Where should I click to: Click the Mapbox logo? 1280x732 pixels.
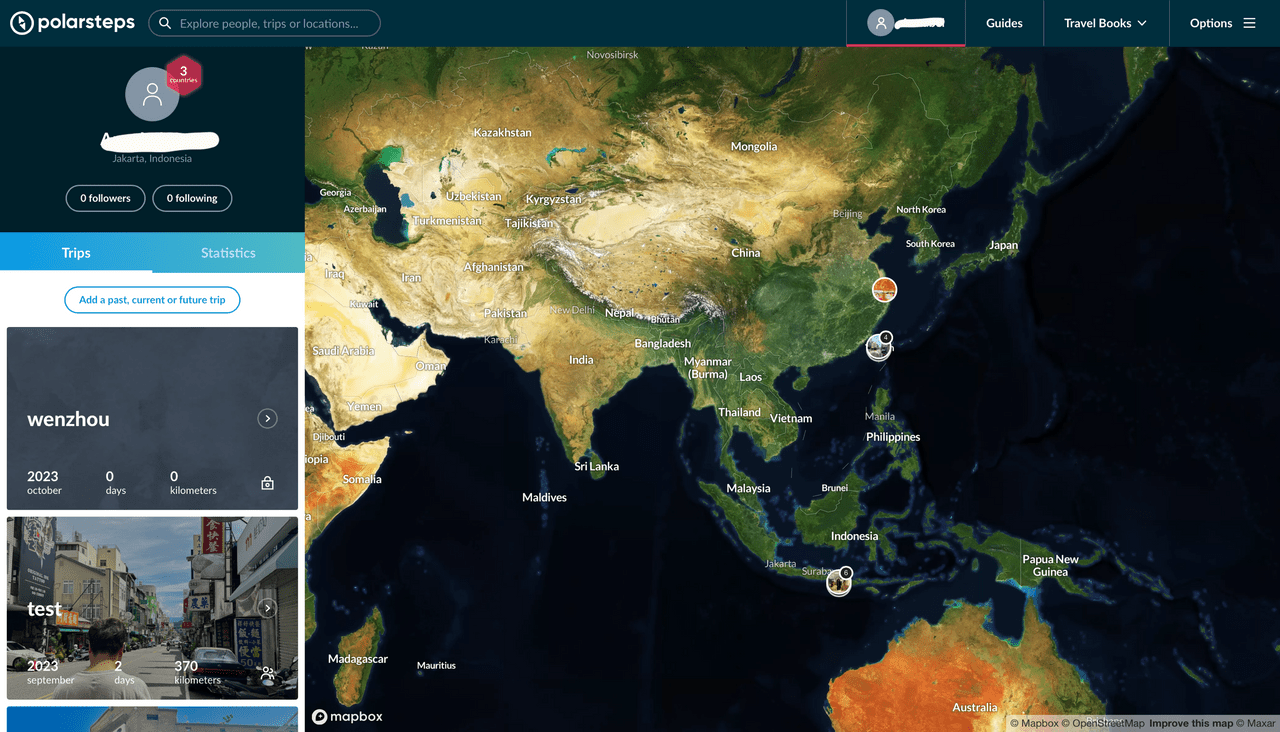pos(347,717)
